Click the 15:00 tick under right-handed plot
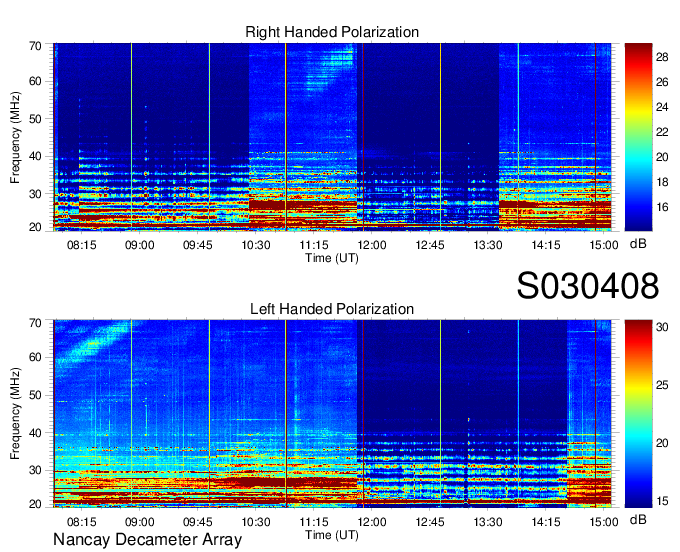Screen dimensions: 680x552 point(604,245)
